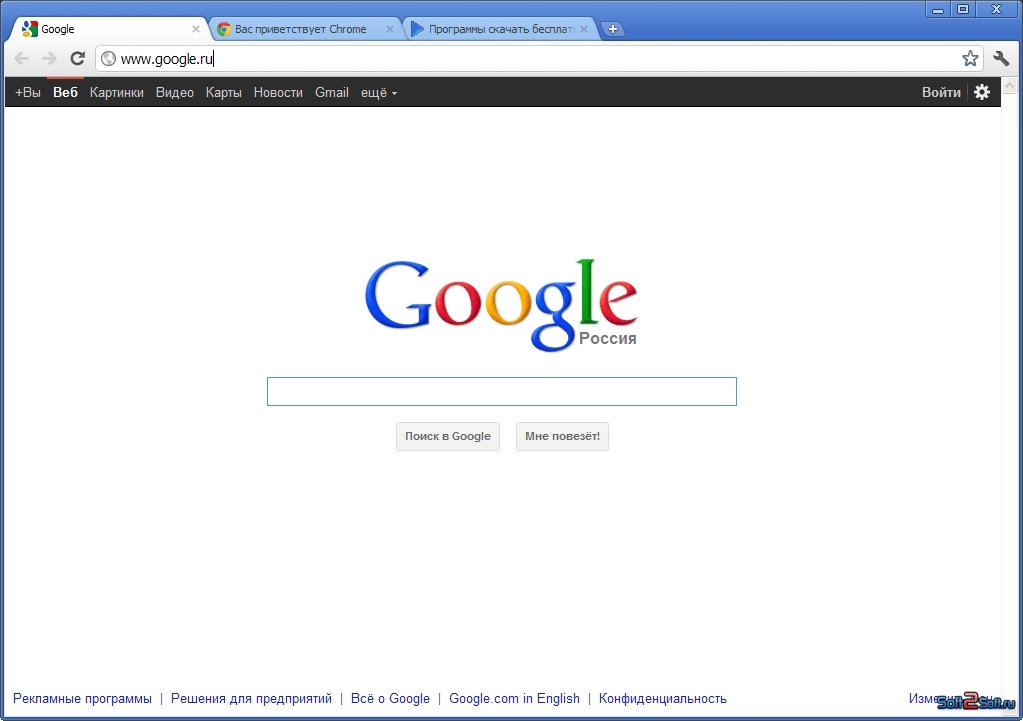
Task: Open the +Вы link in the top bar
Action: coord(28,93)
